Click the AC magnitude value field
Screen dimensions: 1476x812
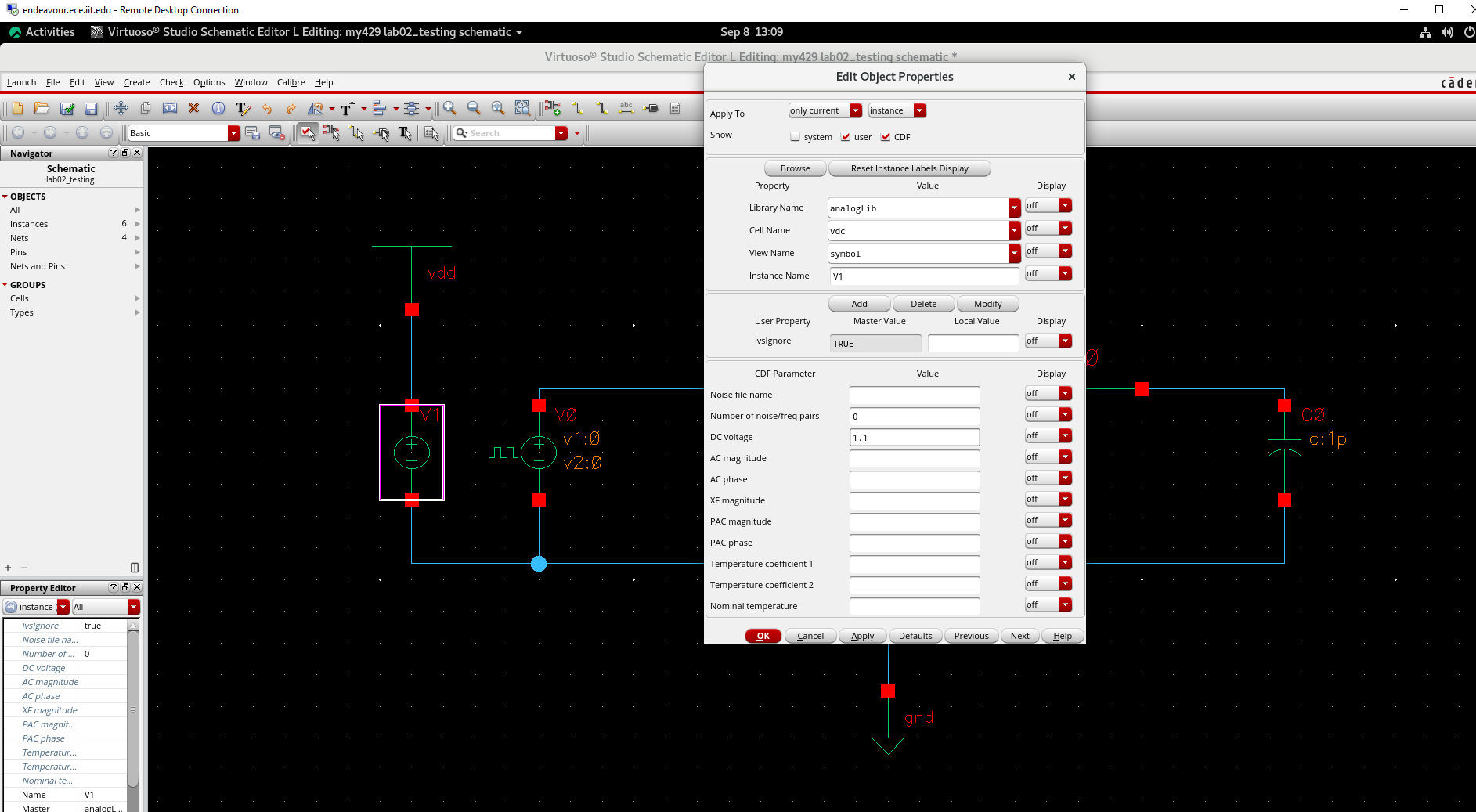tap(915, 458)
